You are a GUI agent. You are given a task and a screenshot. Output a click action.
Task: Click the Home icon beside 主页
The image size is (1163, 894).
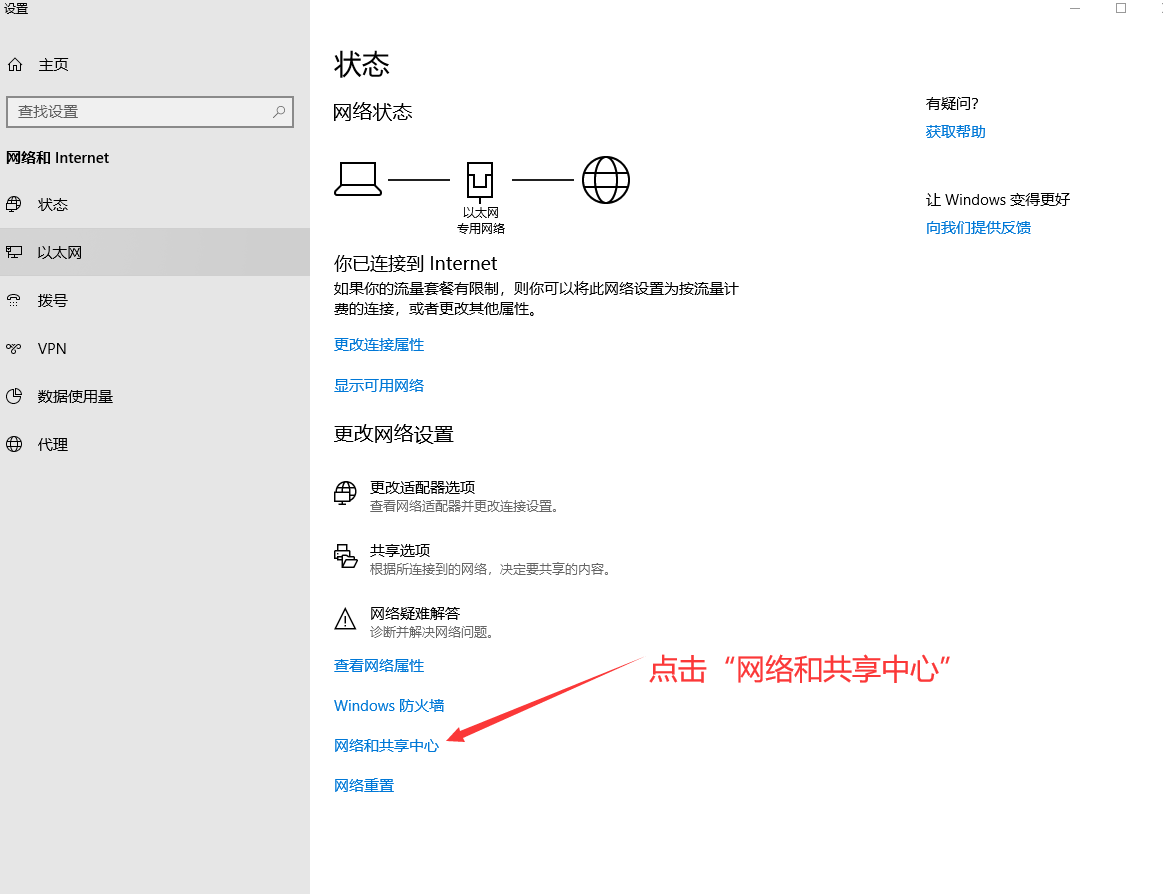coord(15,65)
